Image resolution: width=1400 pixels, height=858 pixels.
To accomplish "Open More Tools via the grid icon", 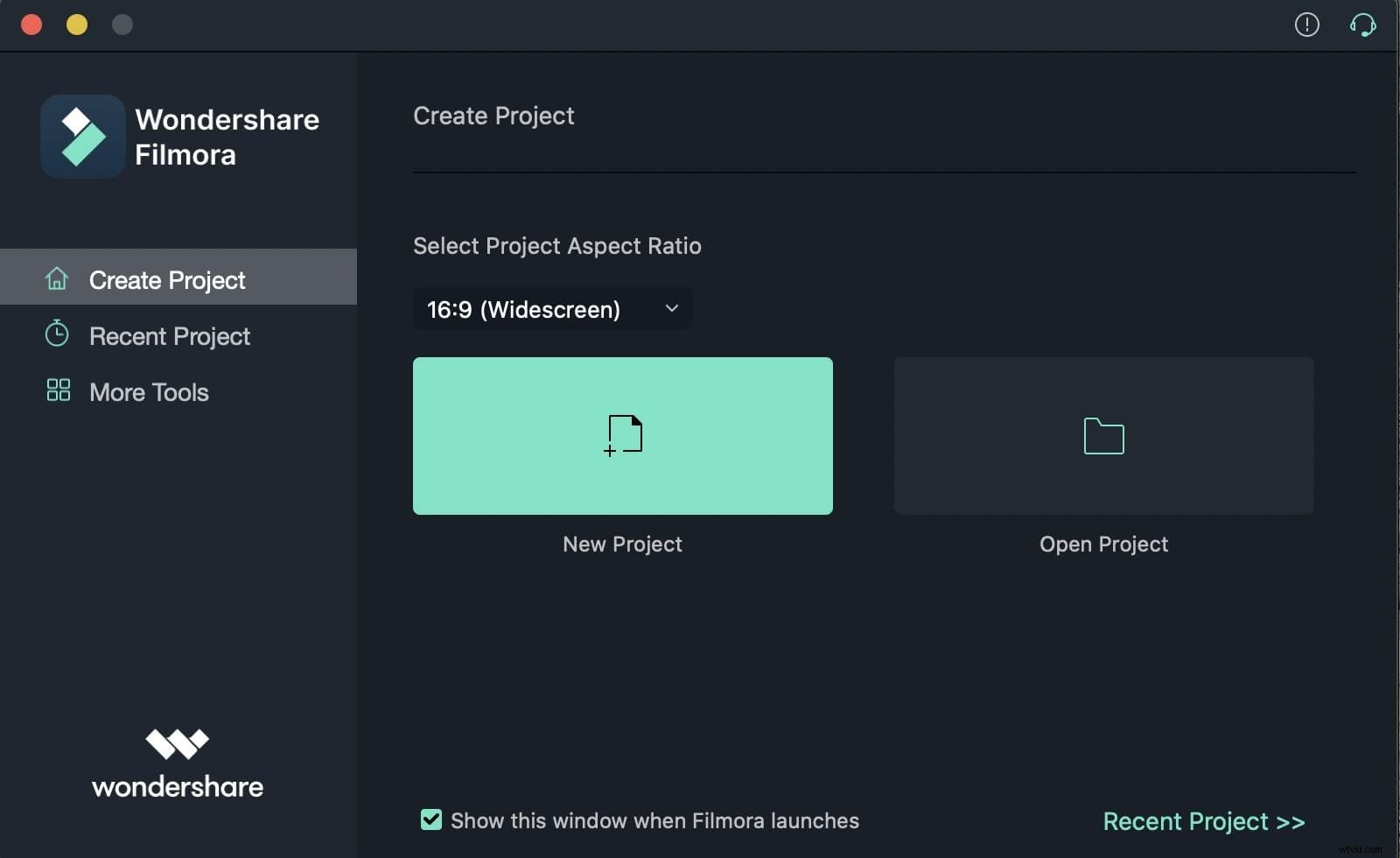I will pyautogui.click(x=57, y=391).
